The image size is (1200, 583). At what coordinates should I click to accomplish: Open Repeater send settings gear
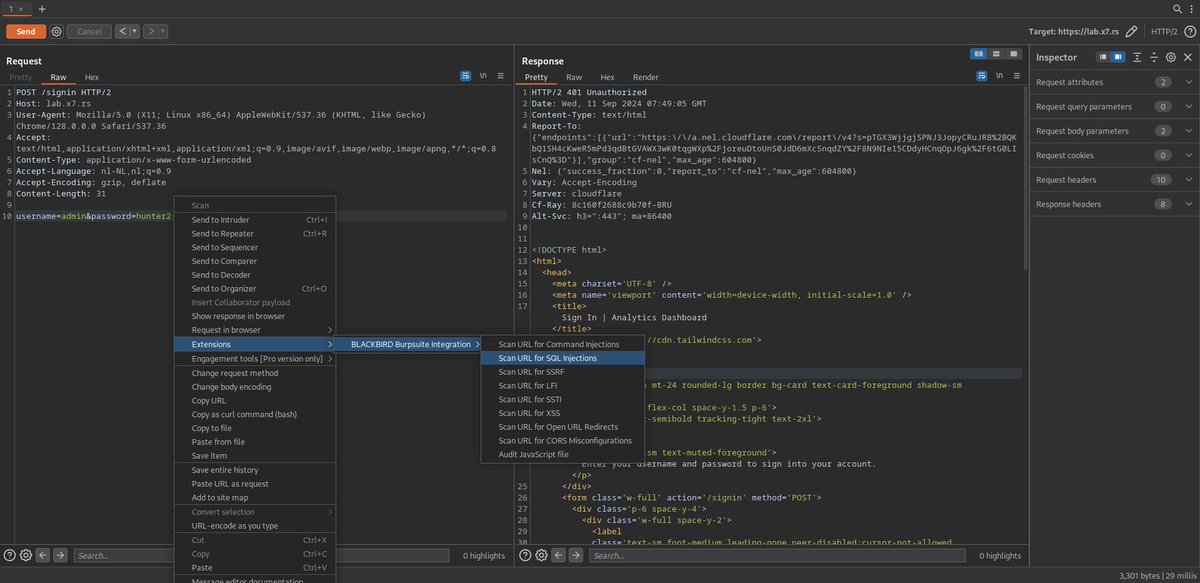tap(56, 31)
